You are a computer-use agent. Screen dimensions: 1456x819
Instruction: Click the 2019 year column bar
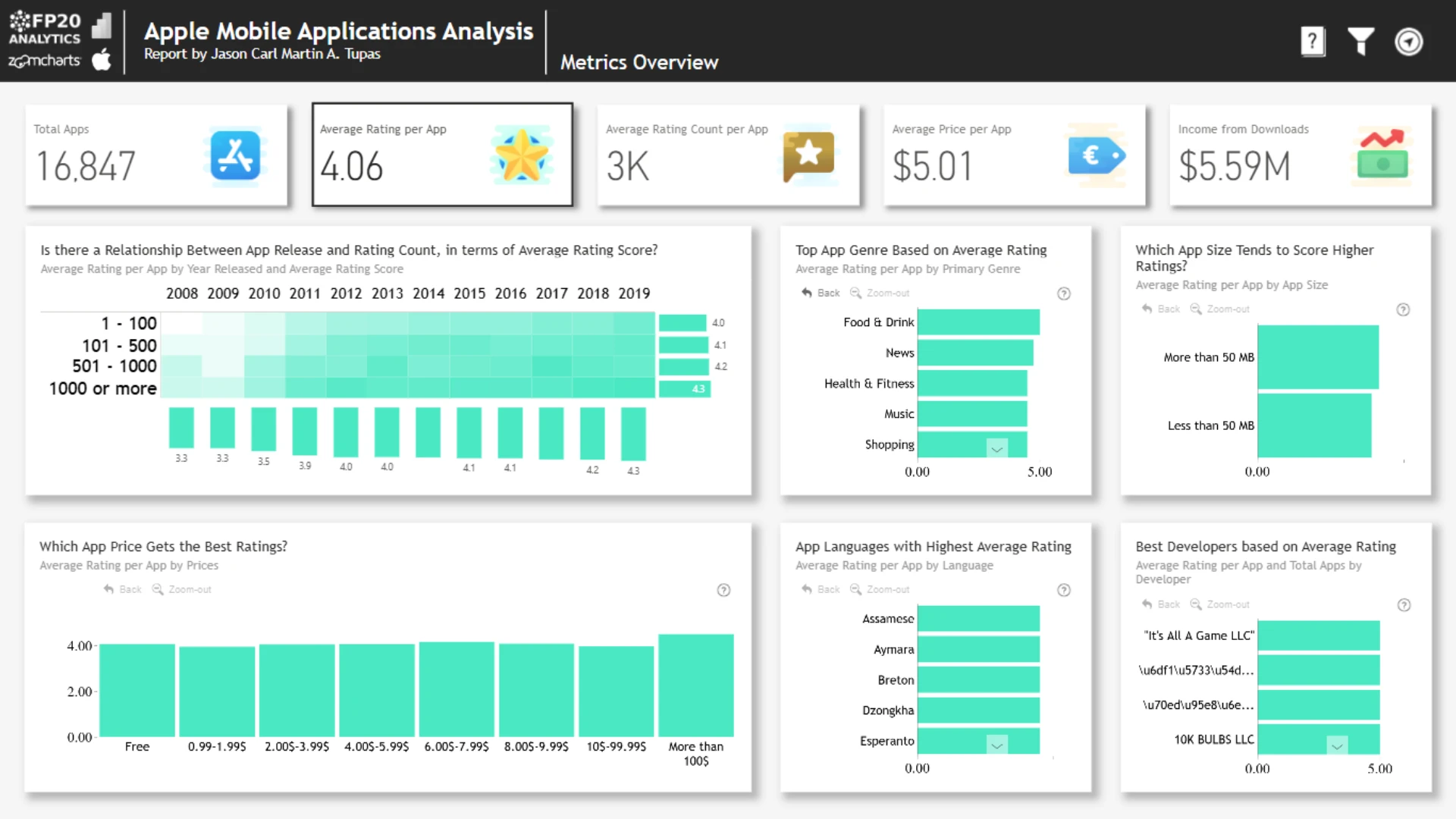[x=633, y=434]
